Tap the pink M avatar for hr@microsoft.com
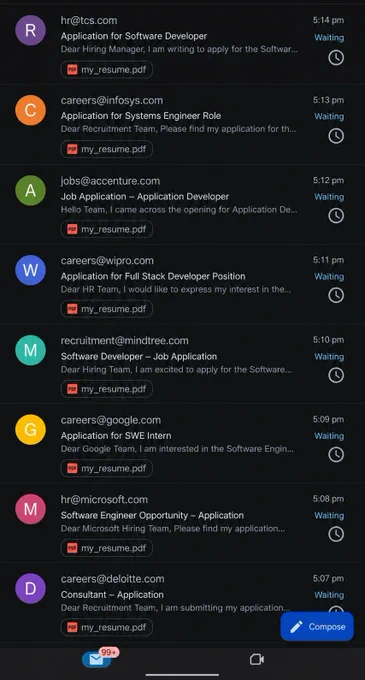This screenshot has width=365, height=680. click(30, 509)
